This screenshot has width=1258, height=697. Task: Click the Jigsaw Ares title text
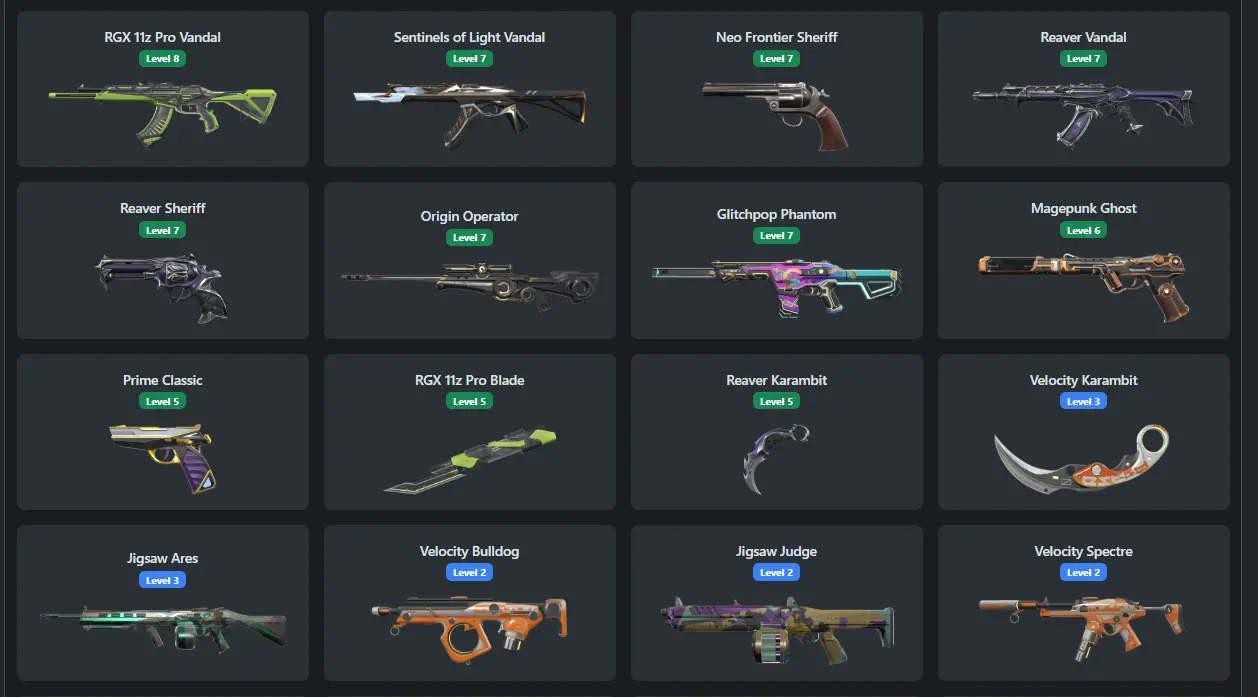click(x=162, y=558)
